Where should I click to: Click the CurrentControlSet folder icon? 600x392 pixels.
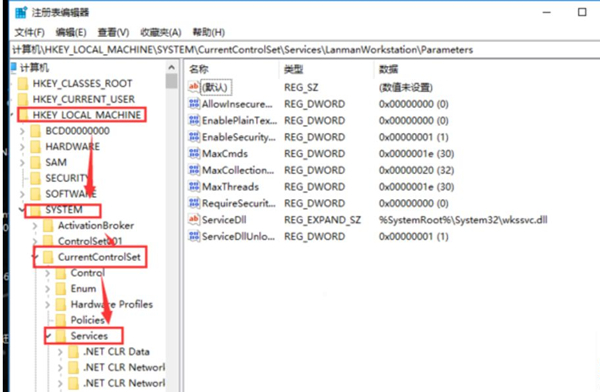tap(49, 257)
